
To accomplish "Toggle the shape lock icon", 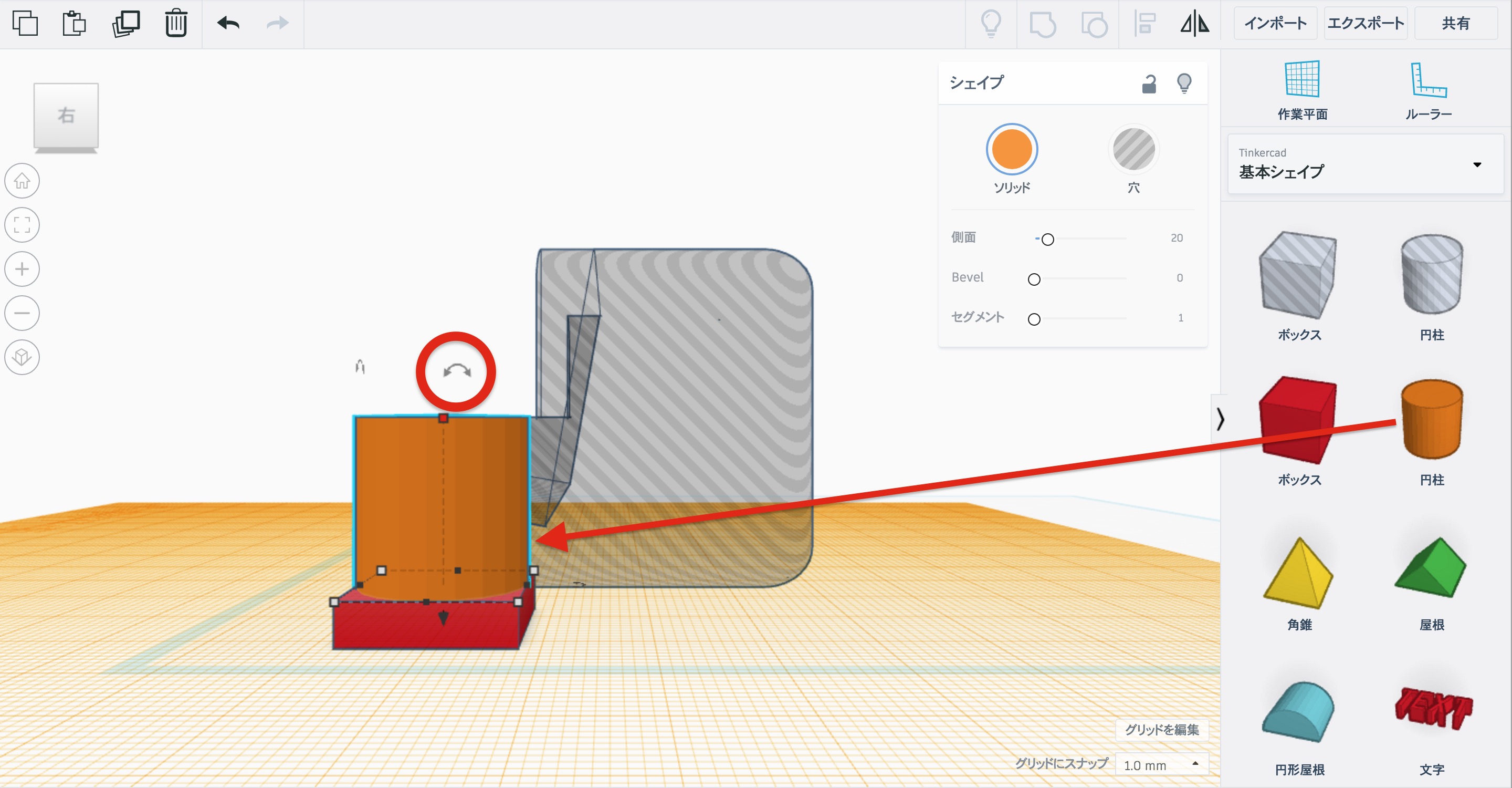I will coord(1149,84).
